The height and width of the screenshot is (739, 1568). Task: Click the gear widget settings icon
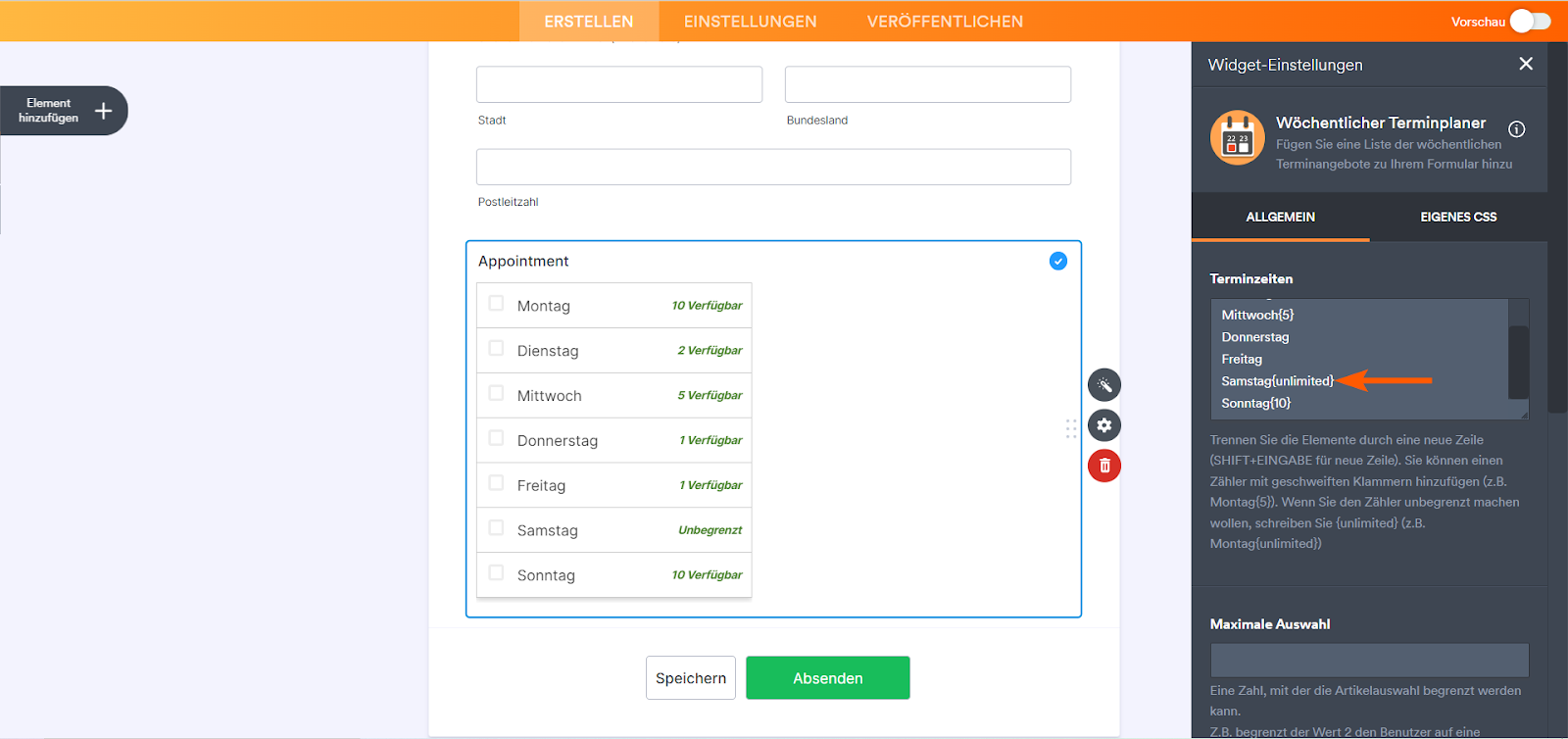tap(1104, 425)
